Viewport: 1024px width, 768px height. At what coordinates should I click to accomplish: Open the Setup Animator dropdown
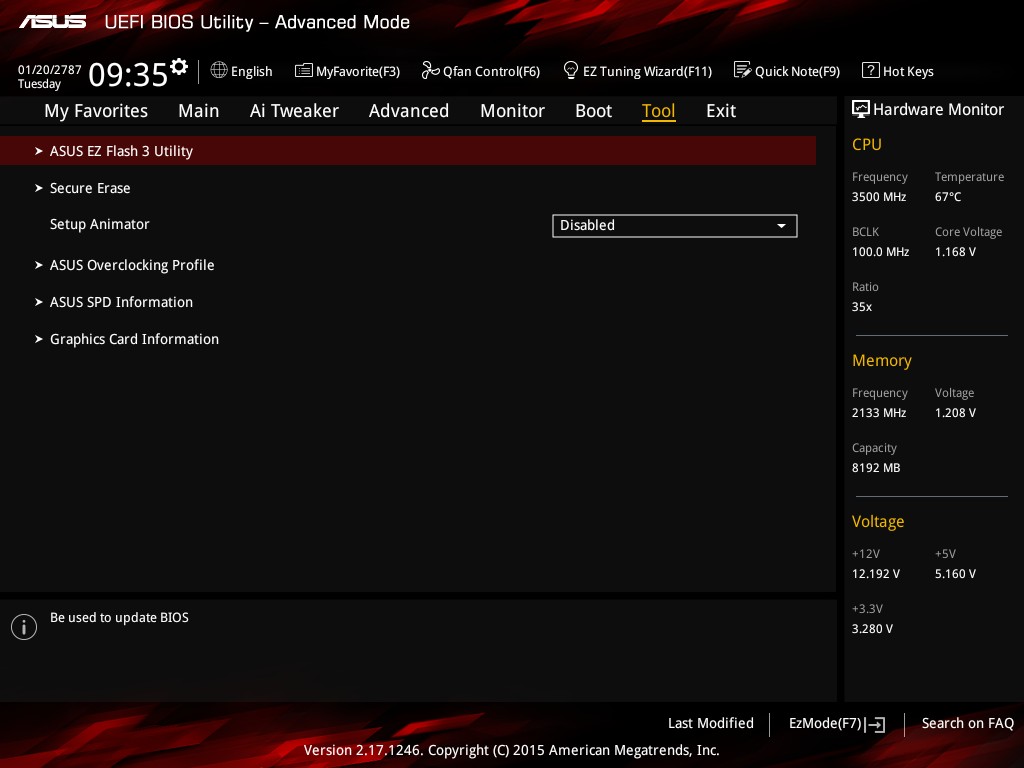pyautogui.click(x=675, y=225)
